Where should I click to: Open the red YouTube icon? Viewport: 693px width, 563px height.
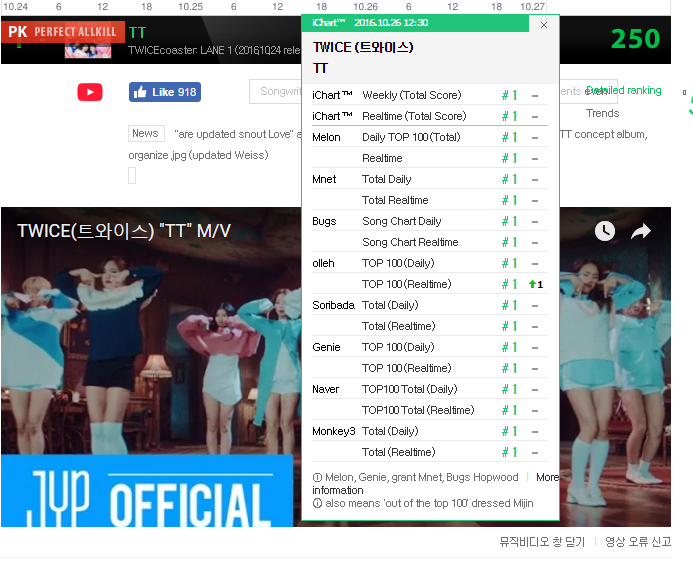(90, 92)
